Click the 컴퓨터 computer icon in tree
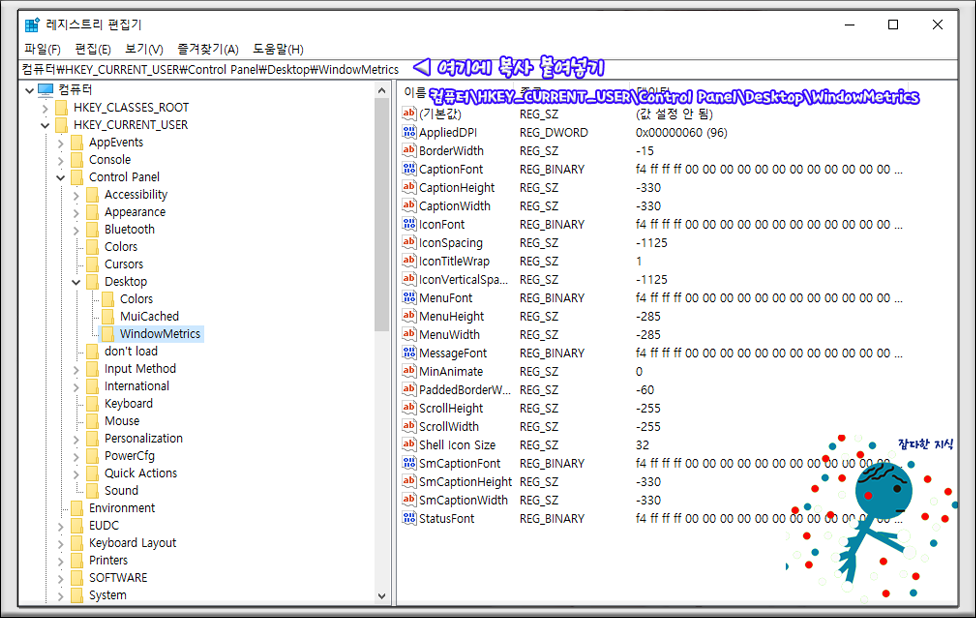The image size is (976, 618). coord(45,90)
